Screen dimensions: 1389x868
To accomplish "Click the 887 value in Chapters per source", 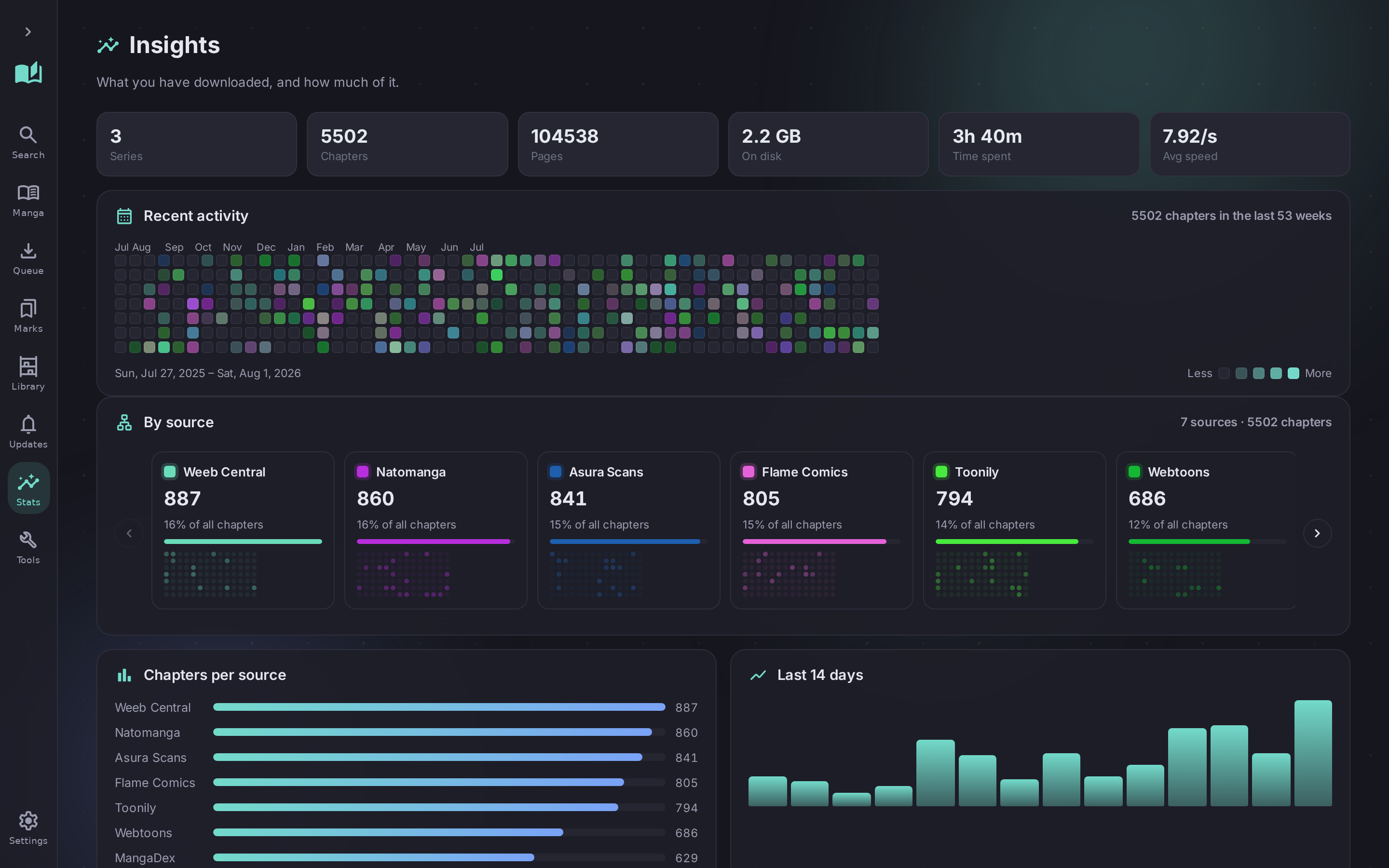I will pyautogui.click(x=686, y=707).
